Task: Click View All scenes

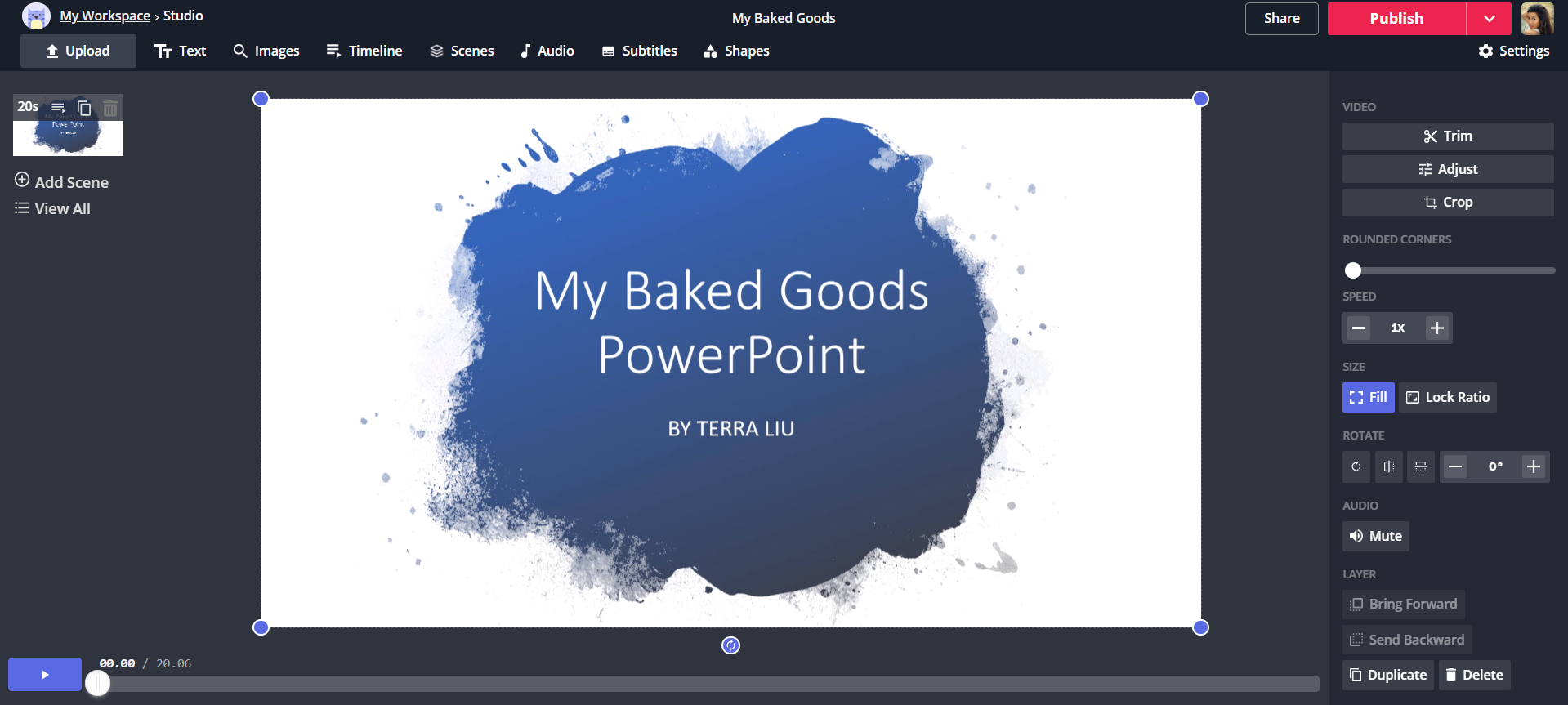Action: click(52, 208)
